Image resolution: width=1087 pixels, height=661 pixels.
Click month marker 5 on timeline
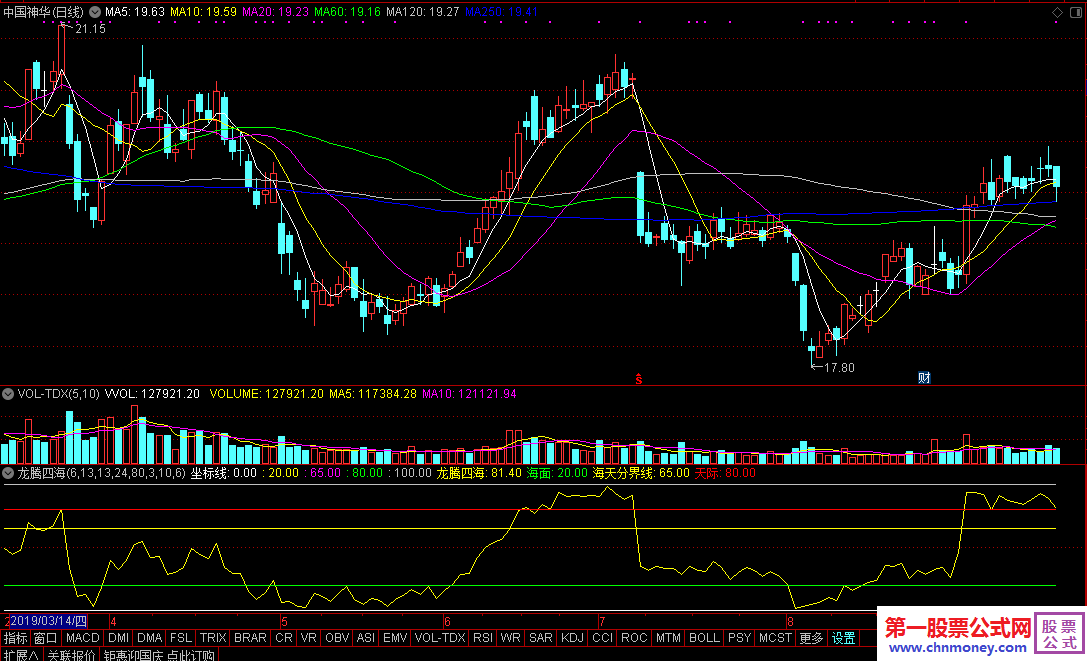coord(284,621)
